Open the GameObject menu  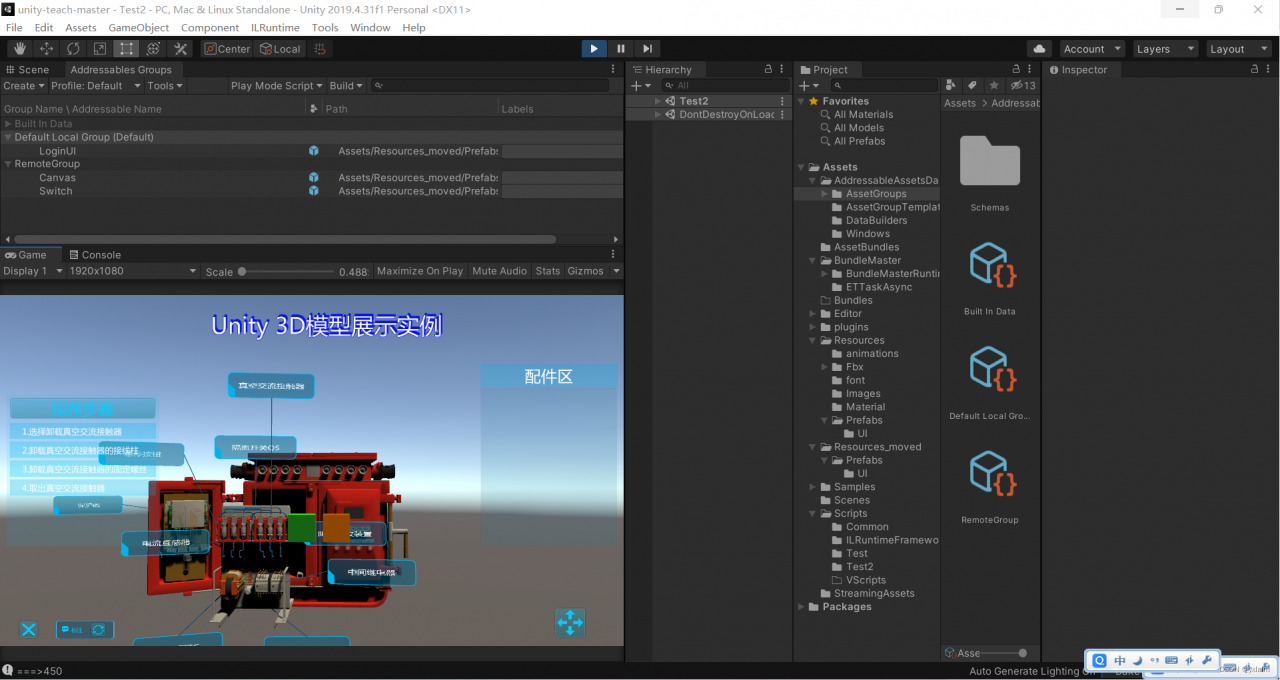138,28
